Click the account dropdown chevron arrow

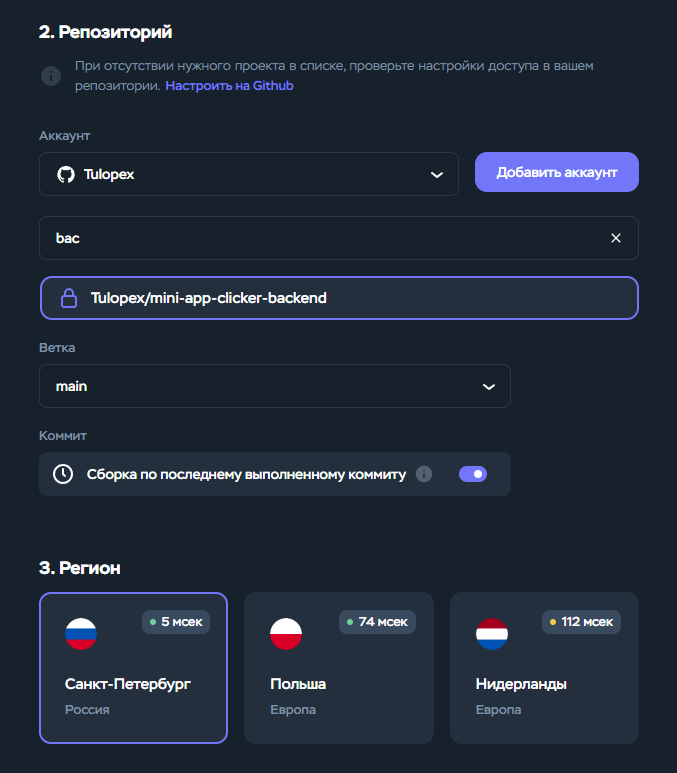tap(436, 174)
